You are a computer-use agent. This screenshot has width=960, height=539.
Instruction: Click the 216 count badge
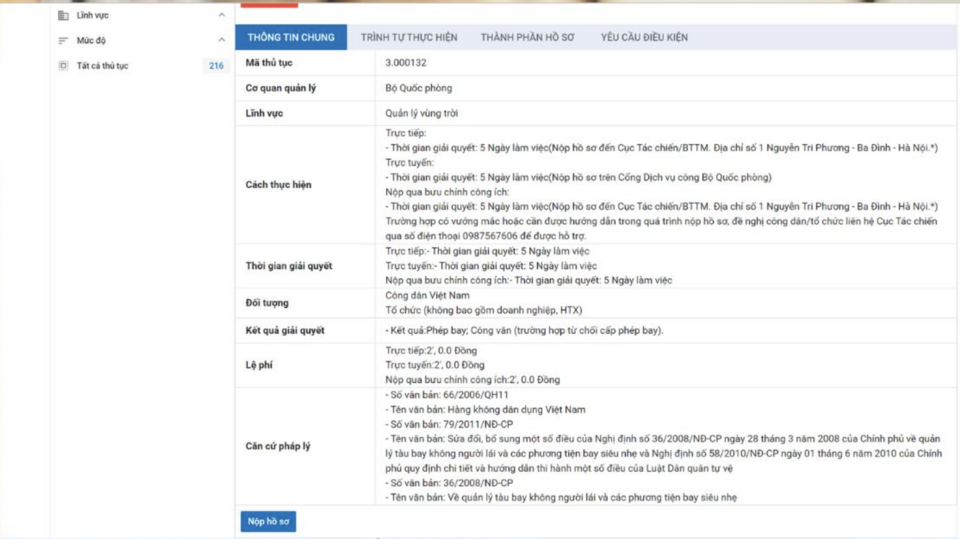pyautogui.click(x=216, y=66)
